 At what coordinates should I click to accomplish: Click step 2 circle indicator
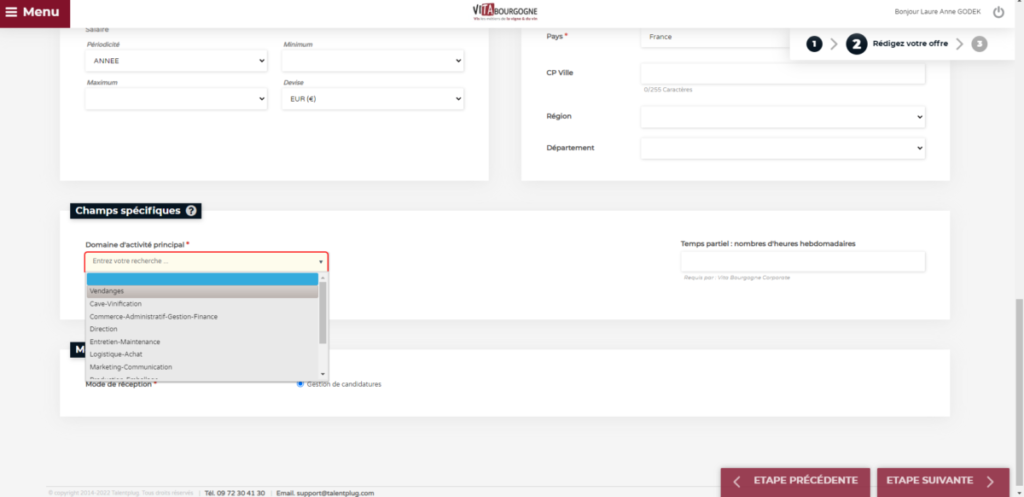(856, 44)
